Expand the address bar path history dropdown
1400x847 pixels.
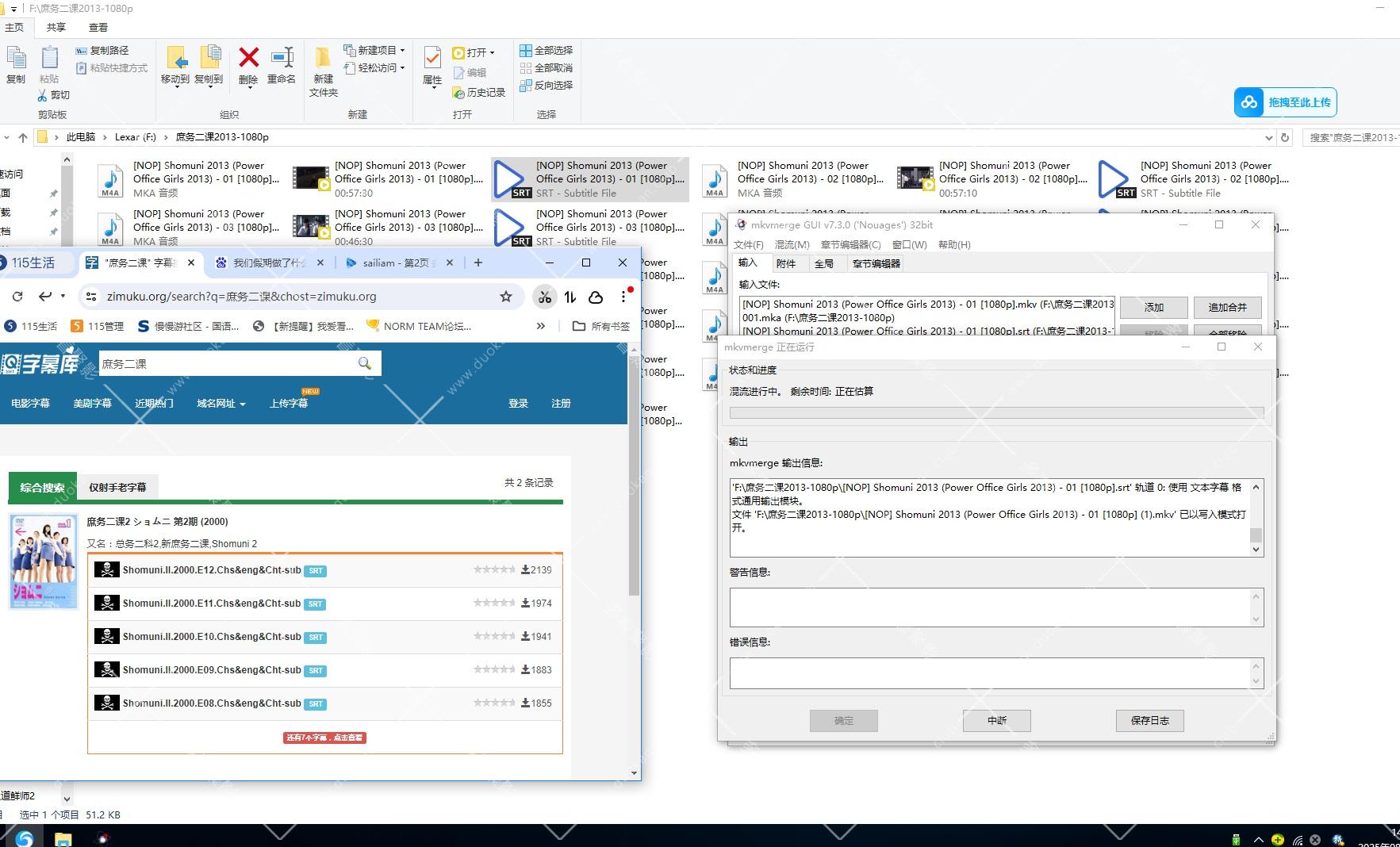(1268, 137)
